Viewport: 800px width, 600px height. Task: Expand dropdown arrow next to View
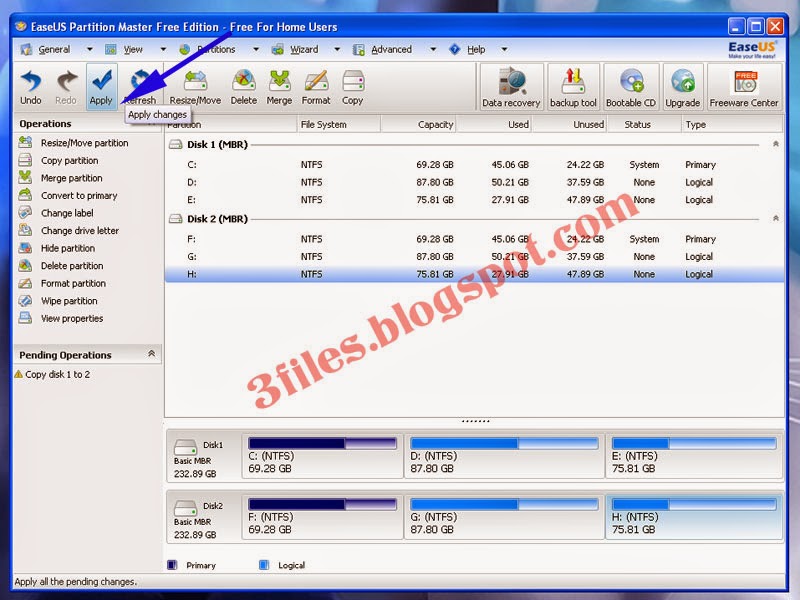pos(163,49)
